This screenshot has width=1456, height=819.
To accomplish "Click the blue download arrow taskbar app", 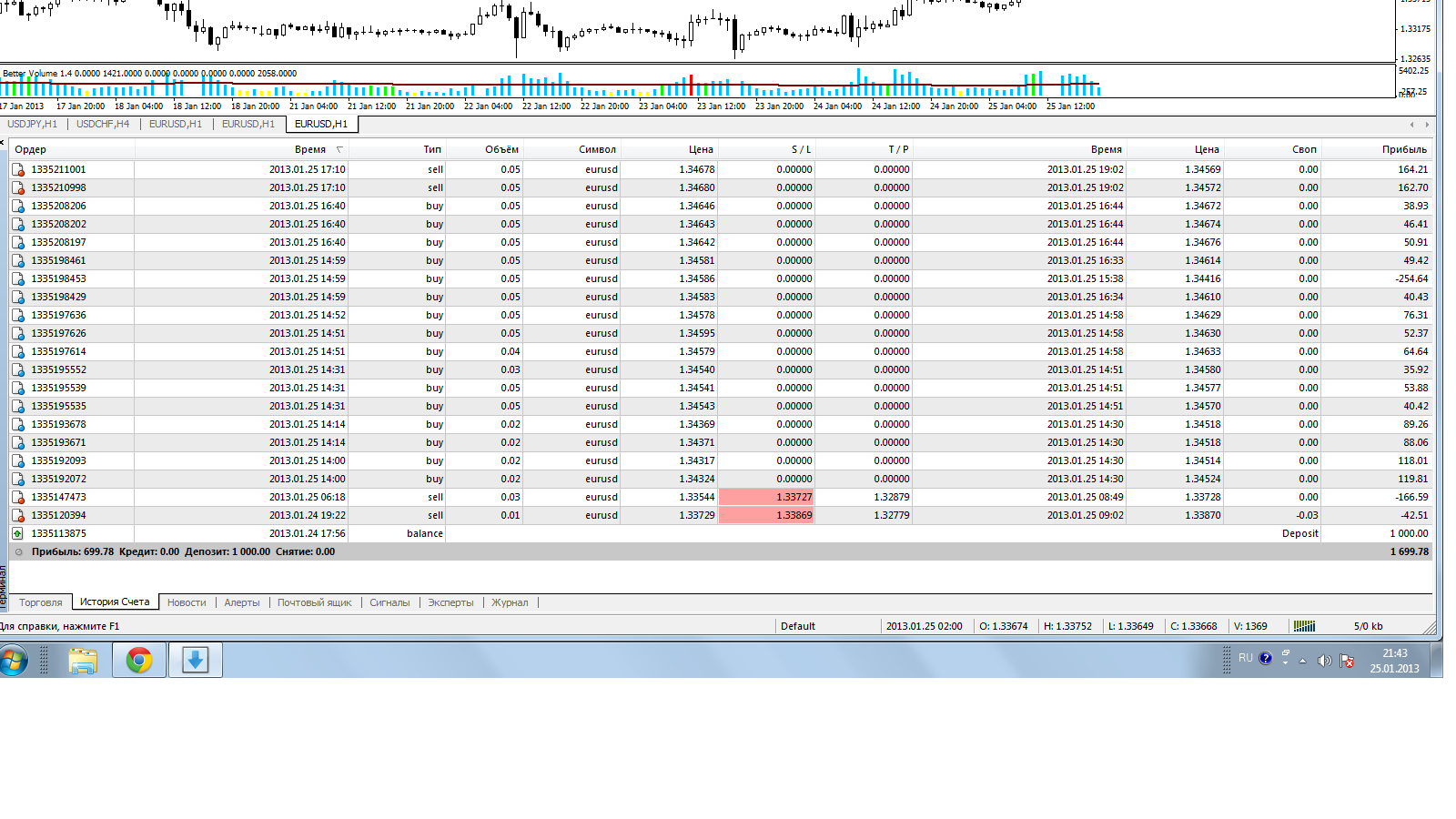I will [195, 660].
